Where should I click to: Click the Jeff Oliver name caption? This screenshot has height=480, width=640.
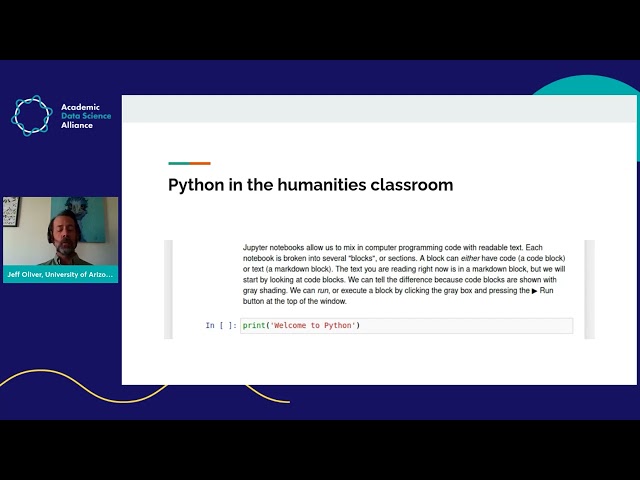point(60,274)
